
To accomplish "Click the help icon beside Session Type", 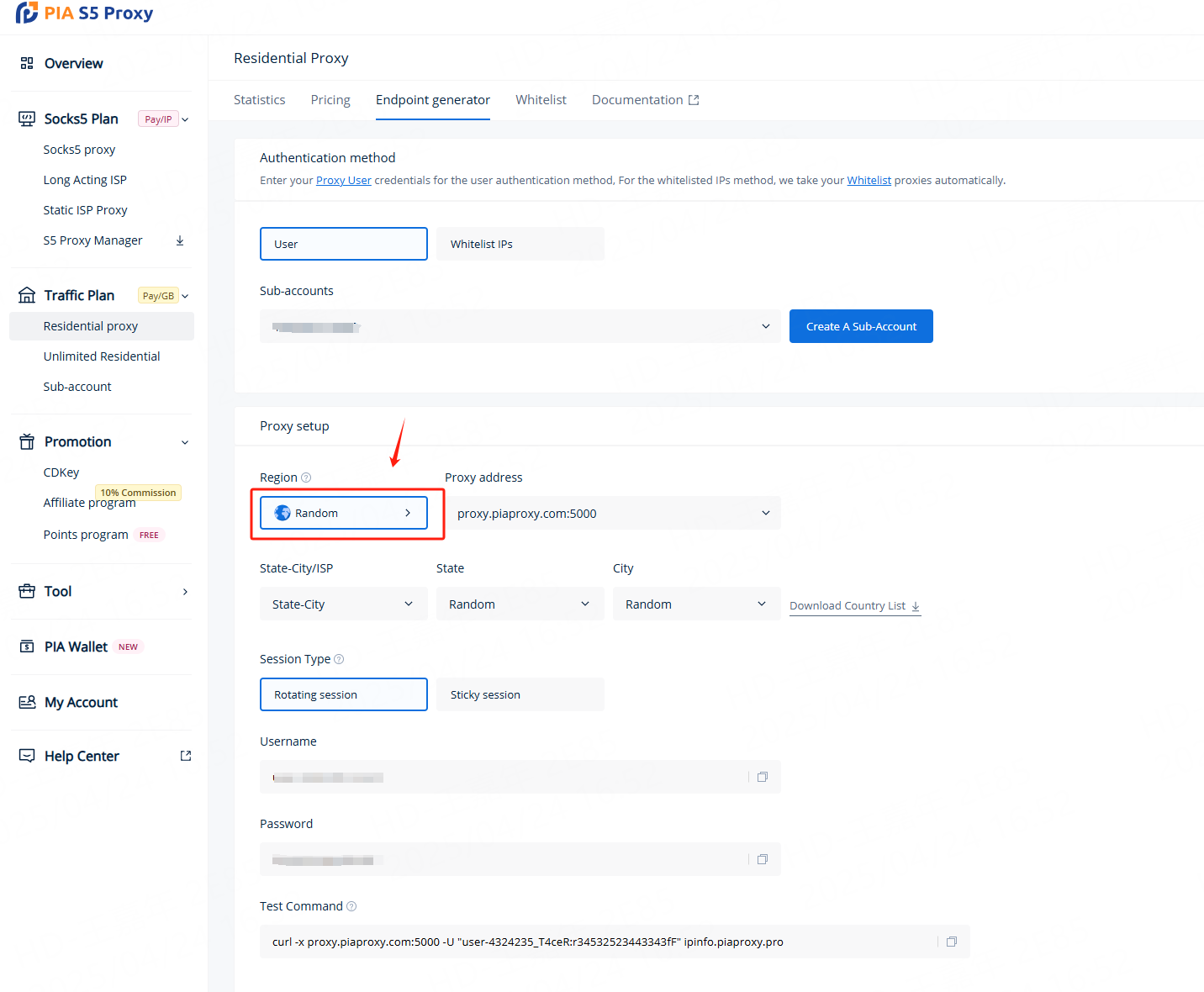I will coord(339,659).
